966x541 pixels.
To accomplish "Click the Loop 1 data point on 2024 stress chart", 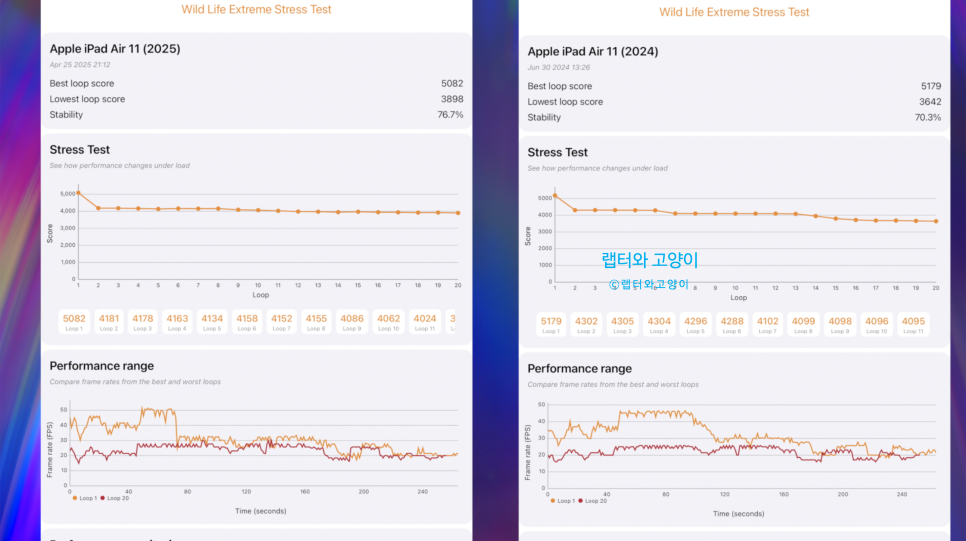I will point(555,196).
